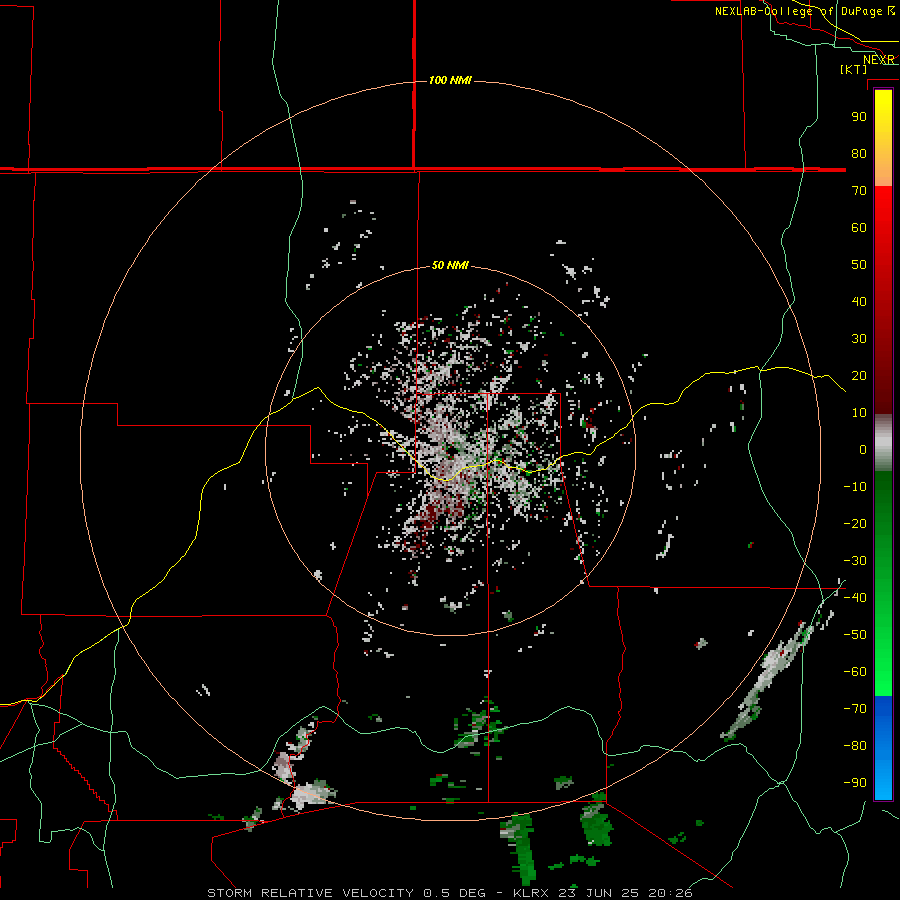This screenshot has width=900, height=900.
Task: Click the -70 value on the velocity scale
Action: [855, 709]
